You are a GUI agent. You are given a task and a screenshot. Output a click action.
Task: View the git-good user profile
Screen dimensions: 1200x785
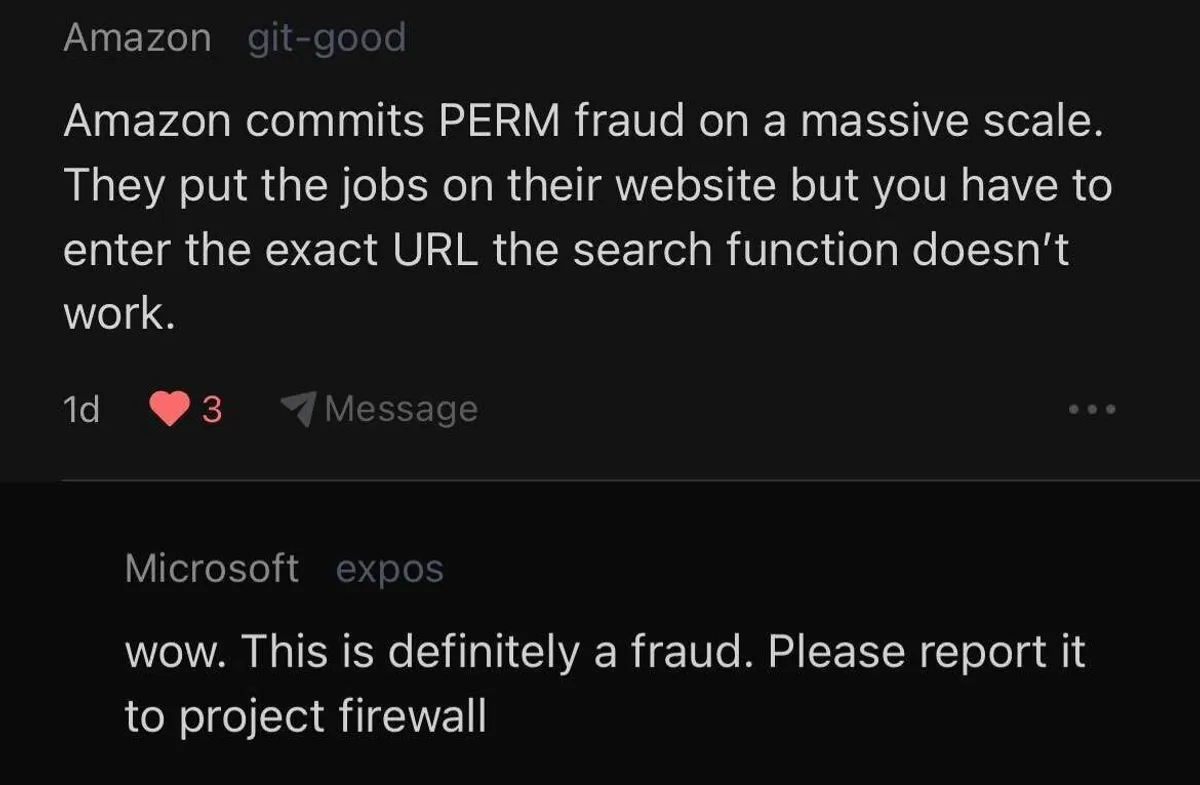coord(326,38)
